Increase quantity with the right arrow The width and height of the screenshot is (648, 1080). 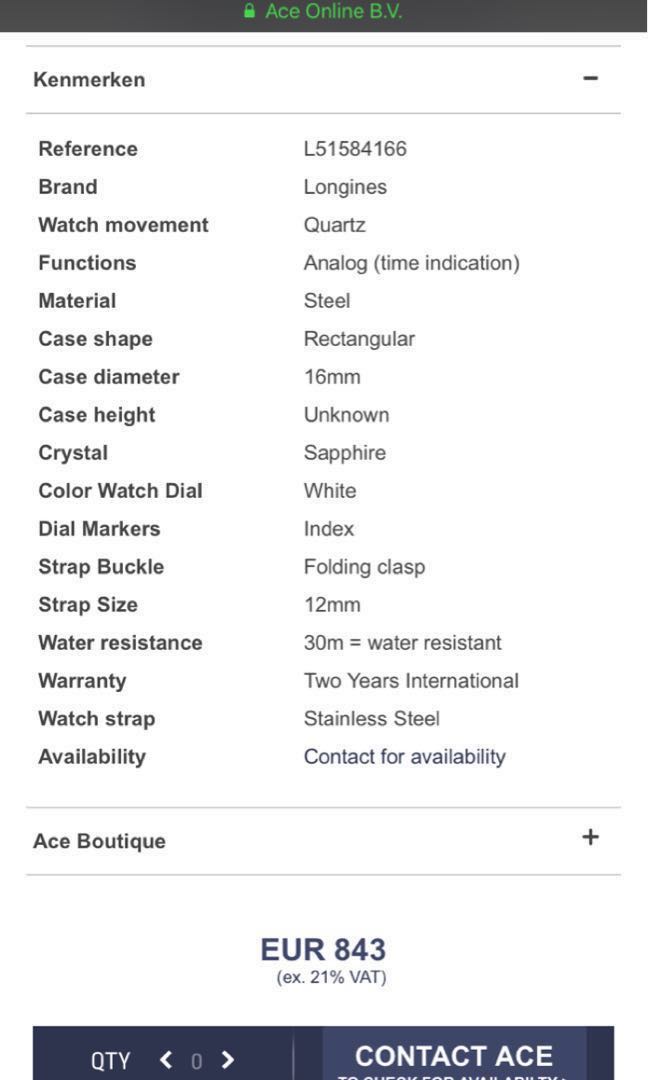(x=228, y=1060)
